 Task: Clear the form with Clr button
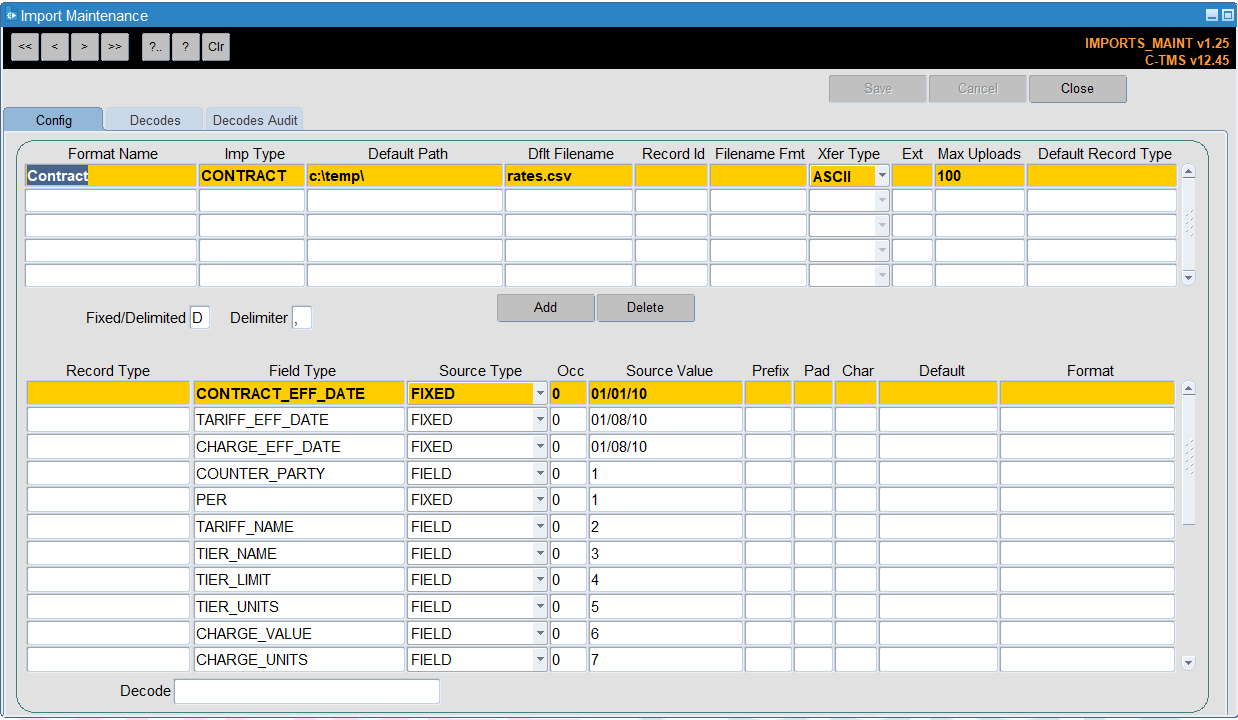[x=216, y=46]
